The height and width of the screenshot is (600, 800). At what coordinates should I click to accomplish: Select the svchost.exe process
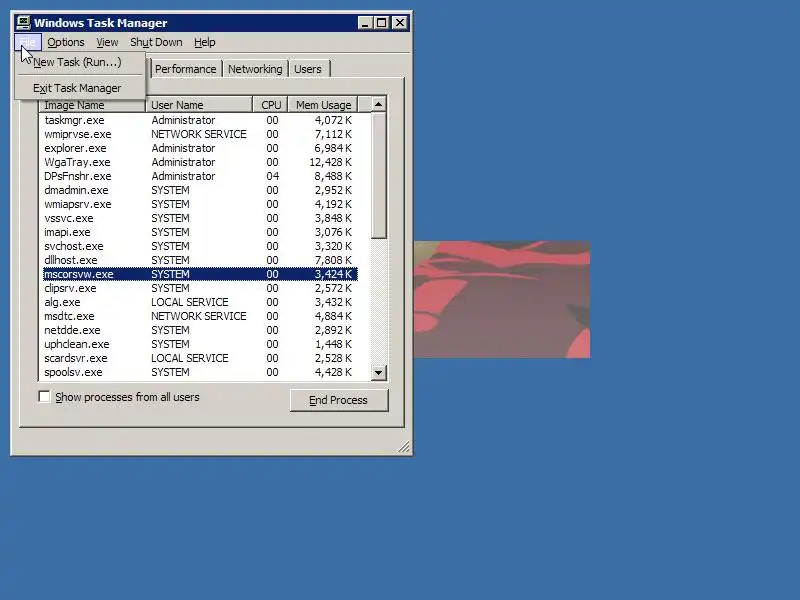(200, 246)
